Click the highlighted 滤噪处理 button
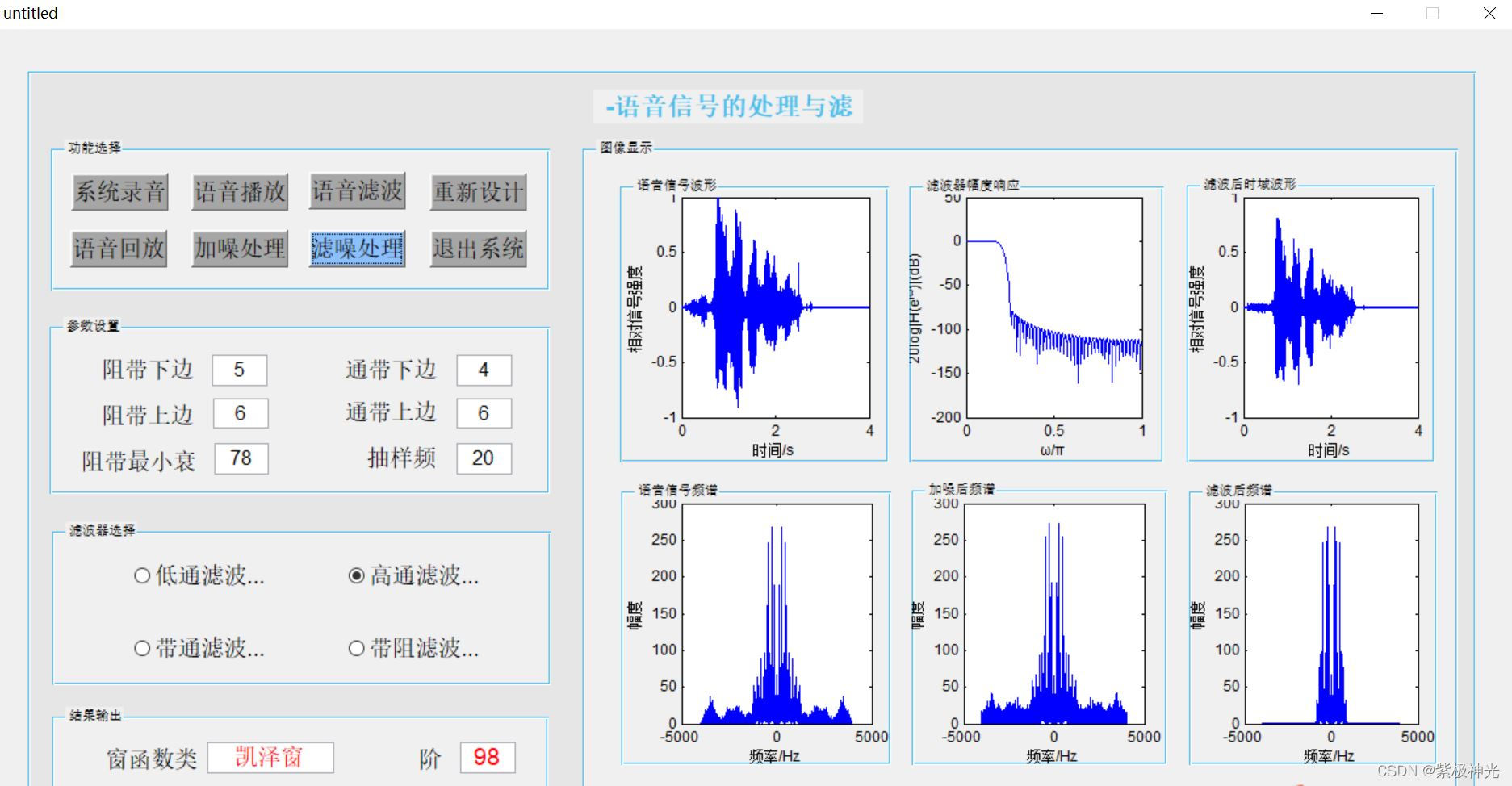Viewport: 1512px width, 786px height. (358, 249)
